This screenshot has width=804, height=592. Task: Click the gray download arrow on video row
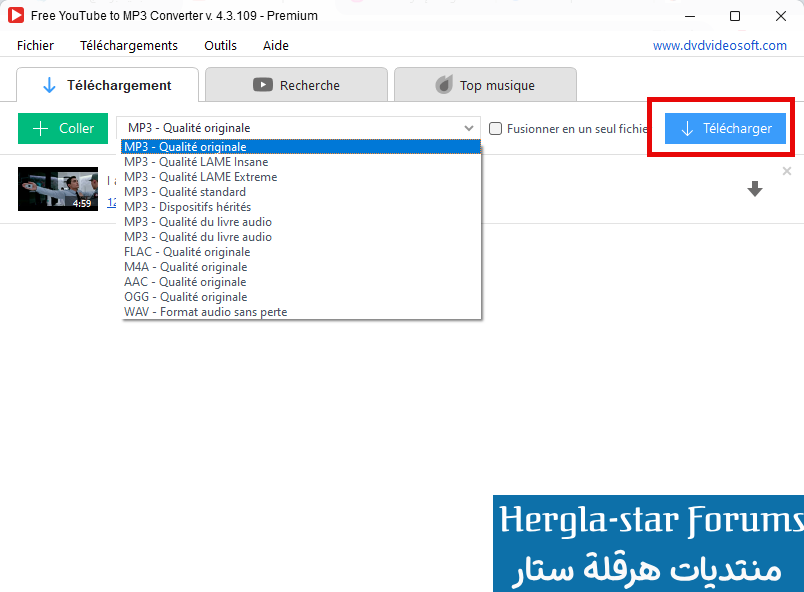click(x=755, y=189)
